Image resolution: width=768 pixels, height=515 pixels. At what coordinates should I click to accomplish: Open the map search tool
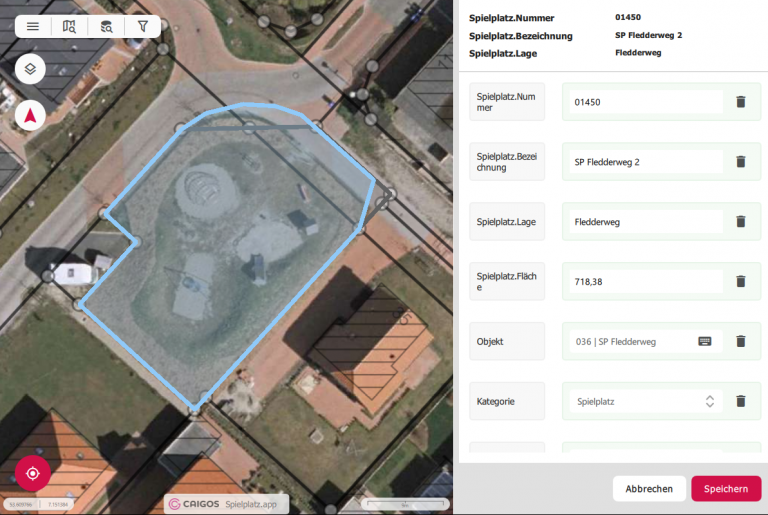click(69, 26)
